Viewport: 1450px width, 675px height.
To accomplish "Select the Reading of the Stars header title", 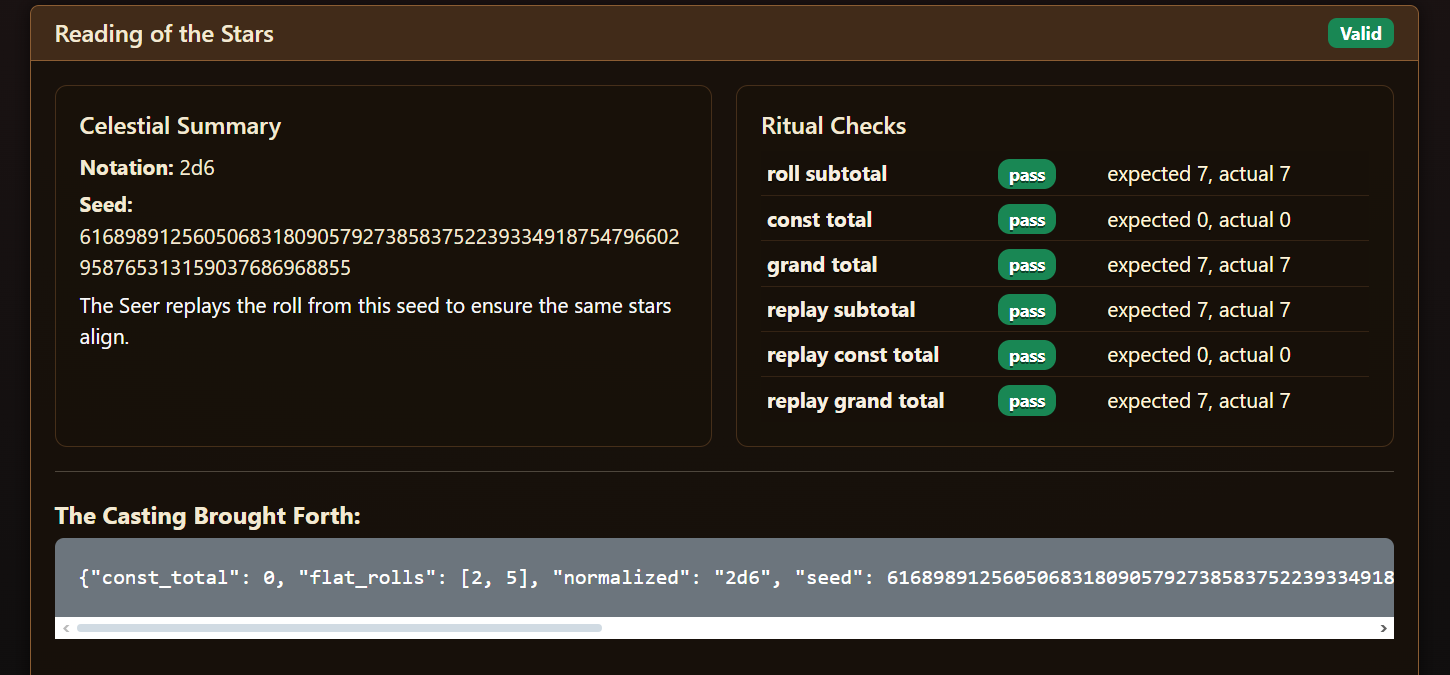I will click(x=164, y=34).
